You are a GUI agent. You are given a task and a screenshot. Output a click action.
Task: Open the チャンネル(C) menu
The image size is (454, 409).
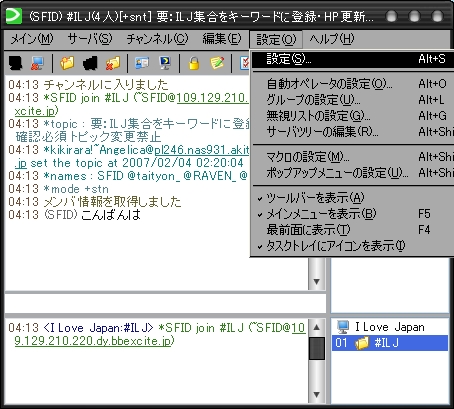click(157, 39)
